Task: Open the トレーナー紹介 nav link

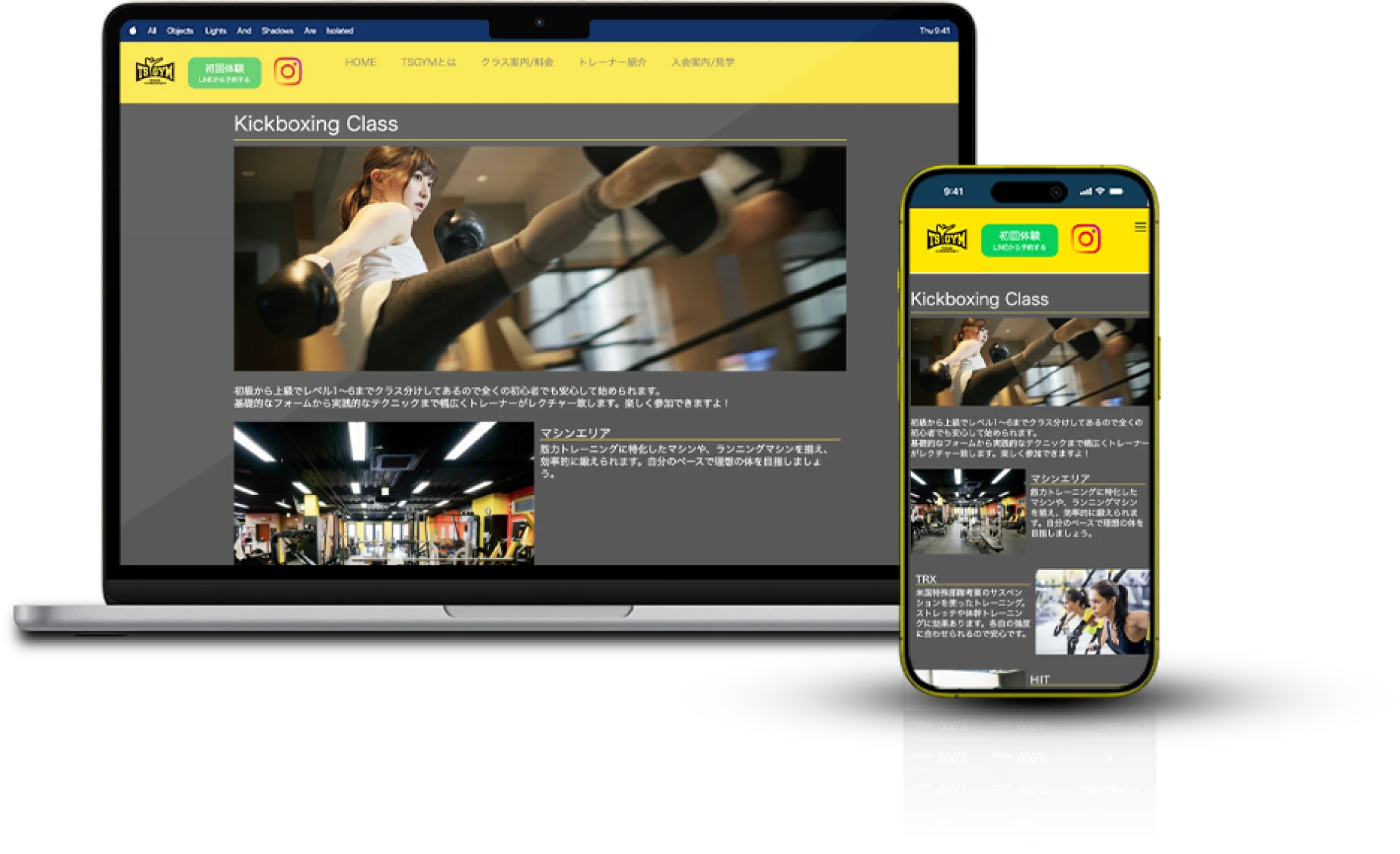Action: (x=612, y=62)
